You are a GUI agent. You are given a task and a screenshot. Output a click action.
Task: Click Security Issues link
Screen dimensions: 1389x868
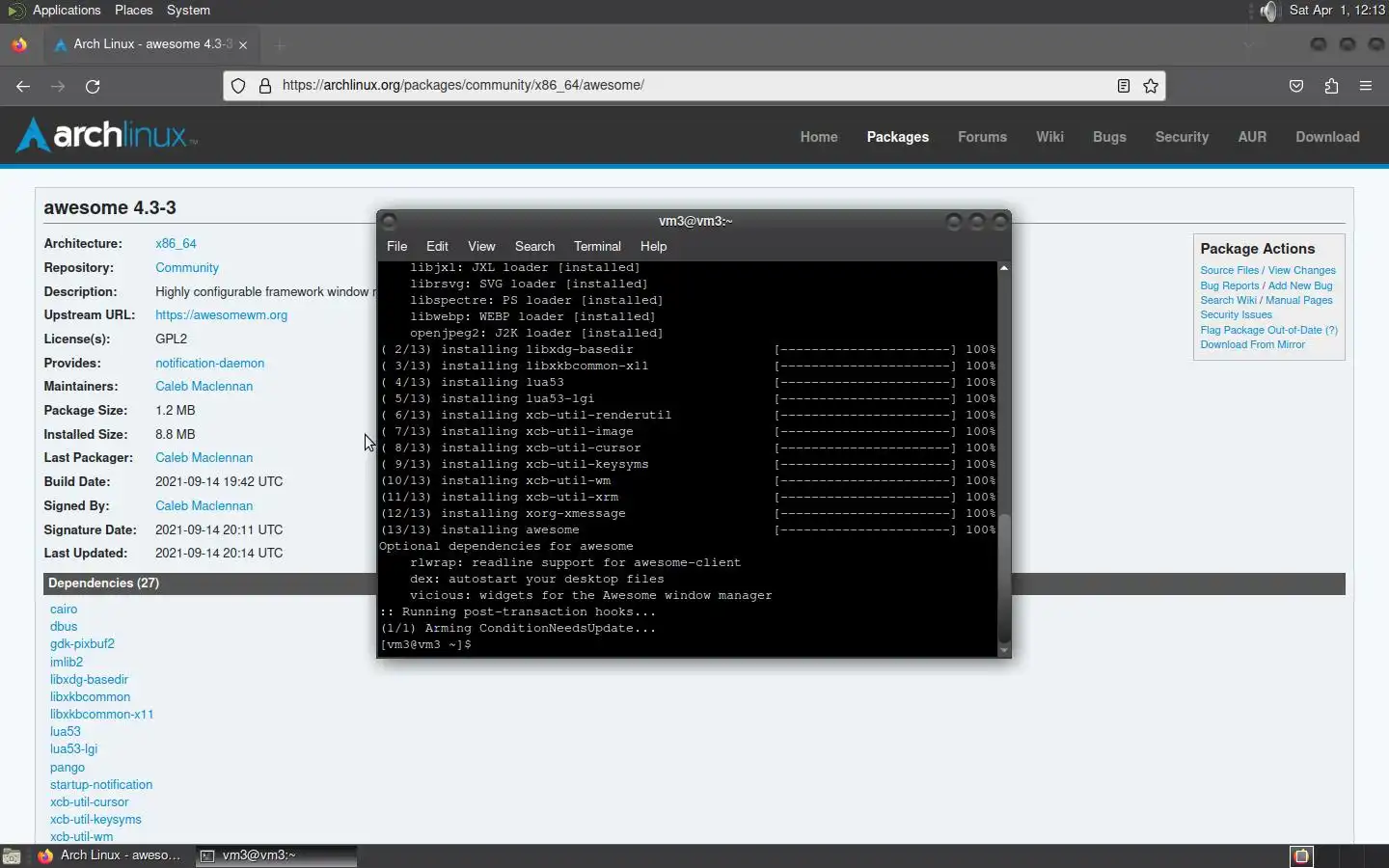pos(1236,315)
